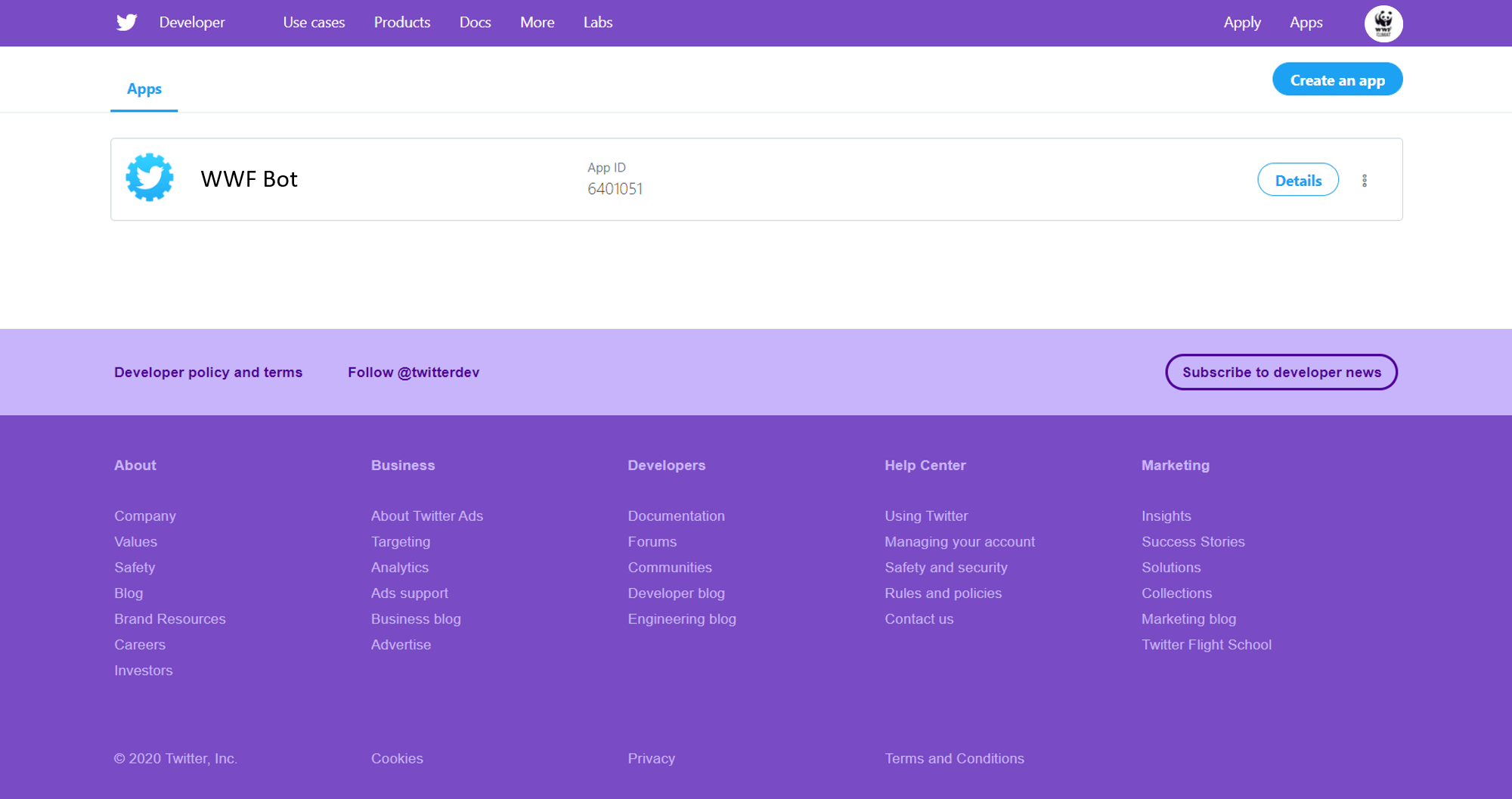Open the Insights link
1512x799 pixels.
click(x=1167, y=516)
